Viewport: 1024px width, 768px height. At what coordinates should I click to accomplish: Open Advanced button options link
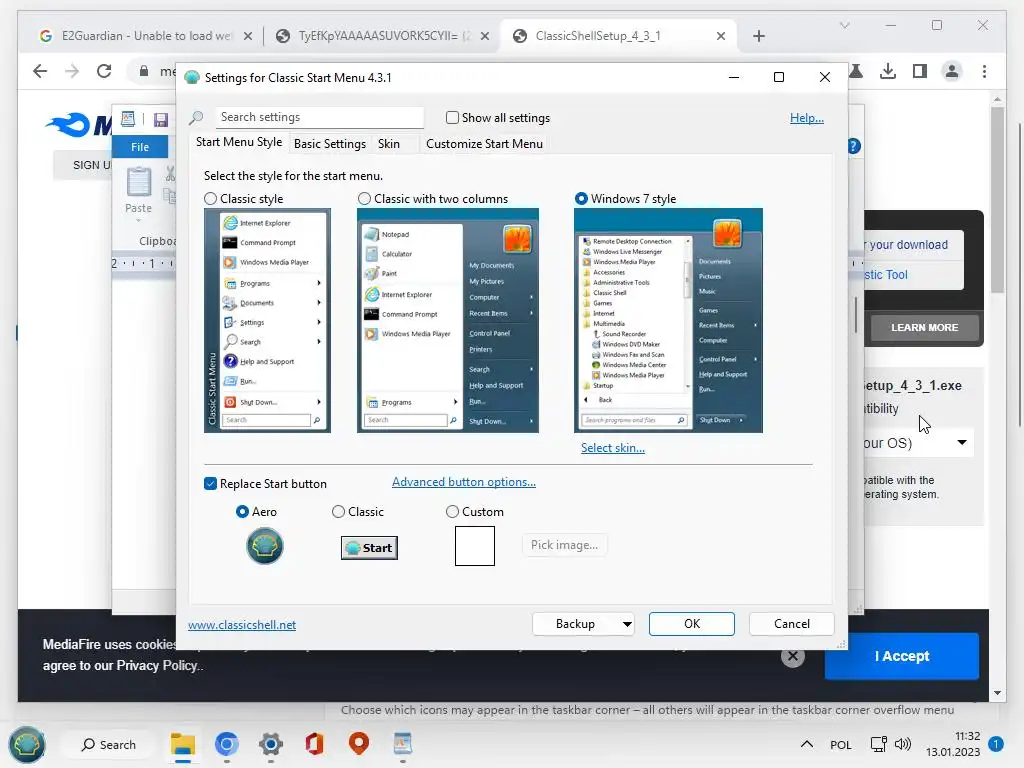click(x=464, y=482)
